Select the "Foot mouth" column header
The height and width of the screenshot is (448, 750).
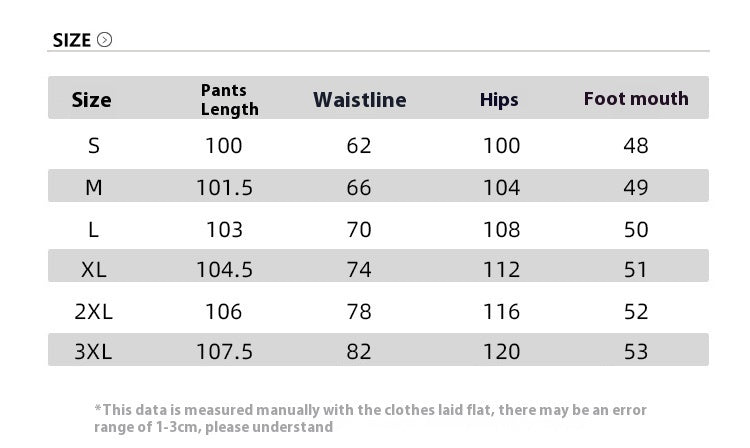click(x=636, y=99)
